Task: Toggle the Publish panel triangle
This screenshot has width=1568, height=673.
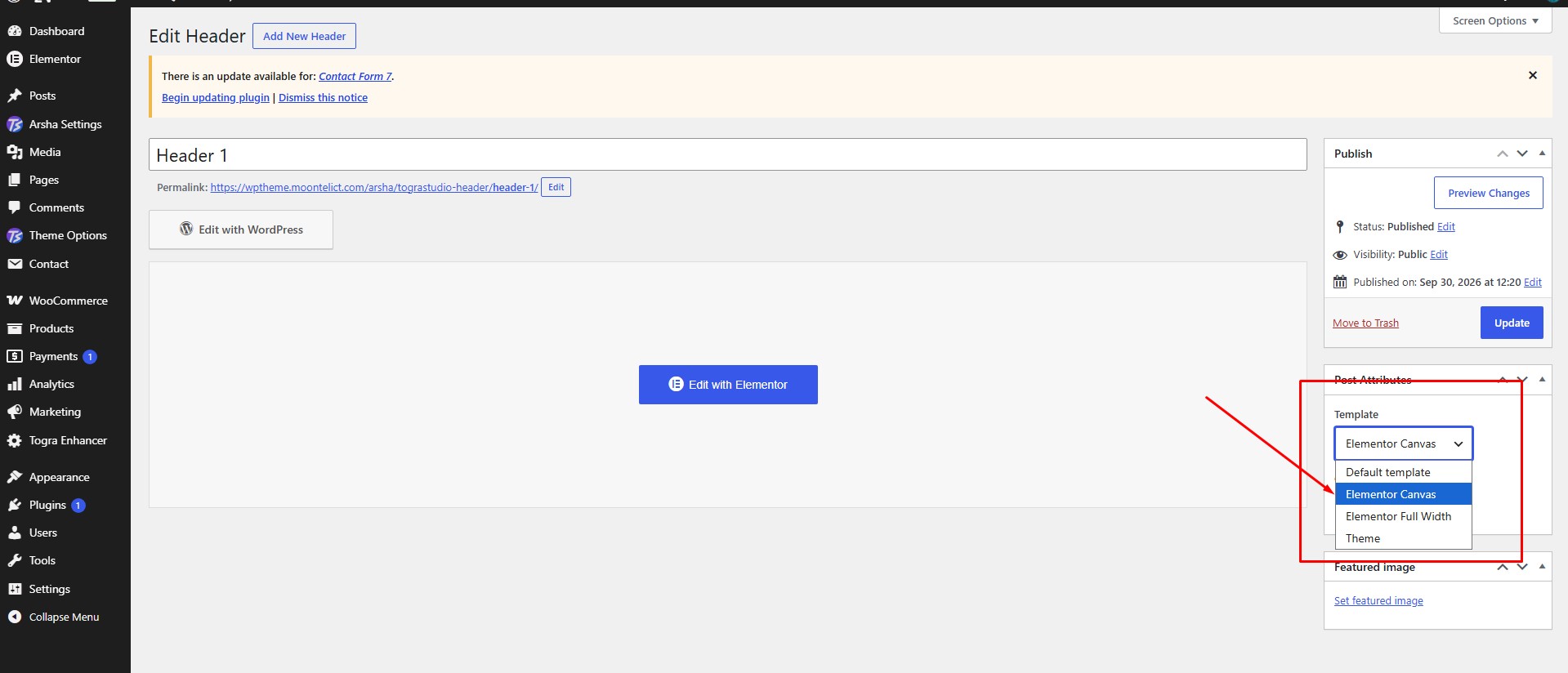Action: (x=1542, y=154)
